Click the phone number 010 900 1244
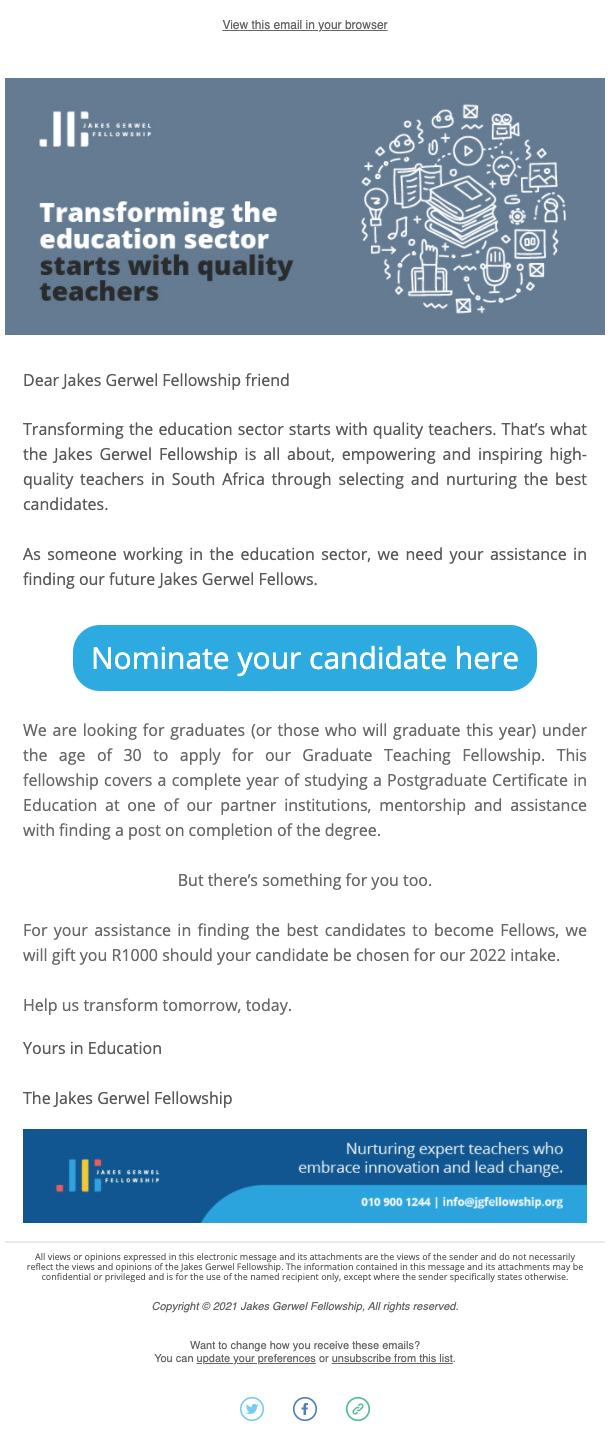 [x=394, y=1202]
